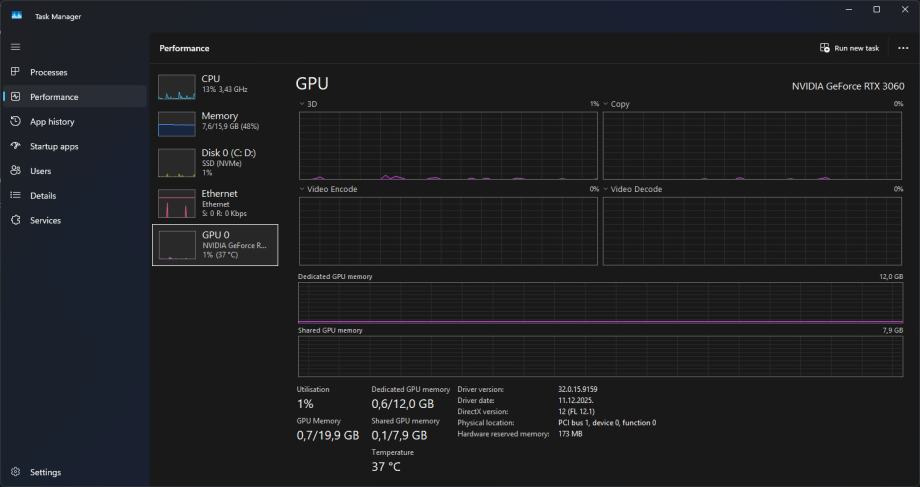The image size is (920, 487).
Task: Open Disk 0 (C: D:) performance view
Action: click(215, 161)
